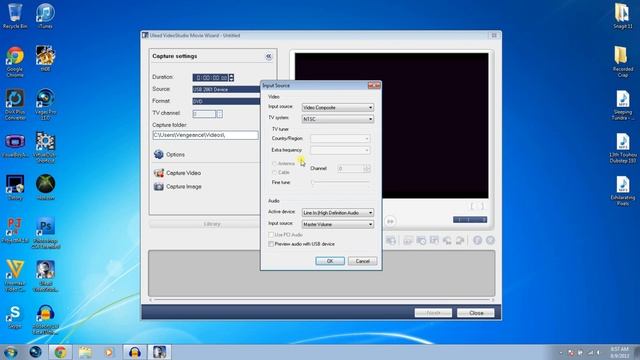Click the Capture Video camera icon
This screenshot has height=360, width=640.
click(158, 173)
